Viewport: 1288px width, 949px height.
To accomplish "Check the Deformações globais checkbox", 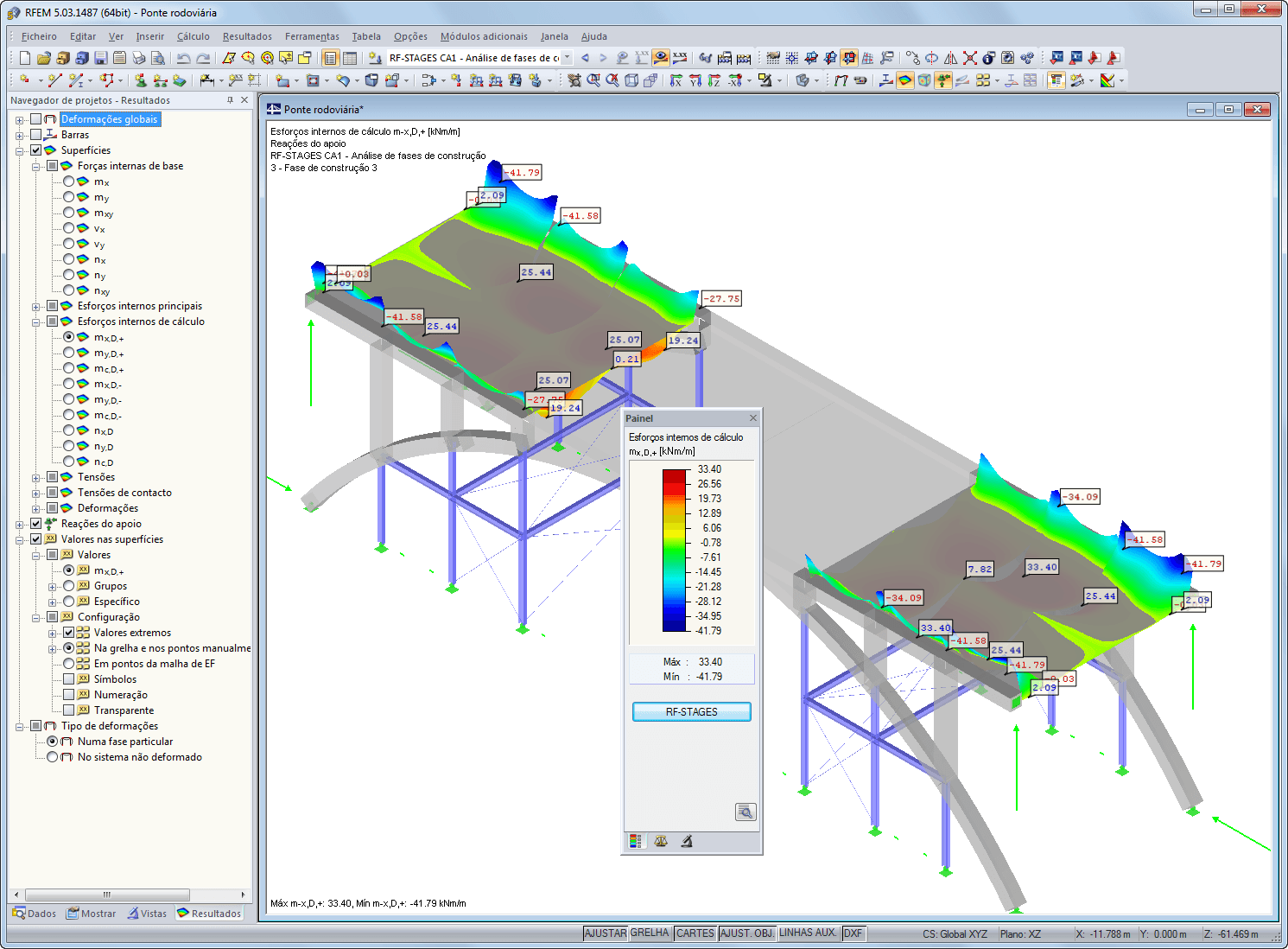I will 36,119.
